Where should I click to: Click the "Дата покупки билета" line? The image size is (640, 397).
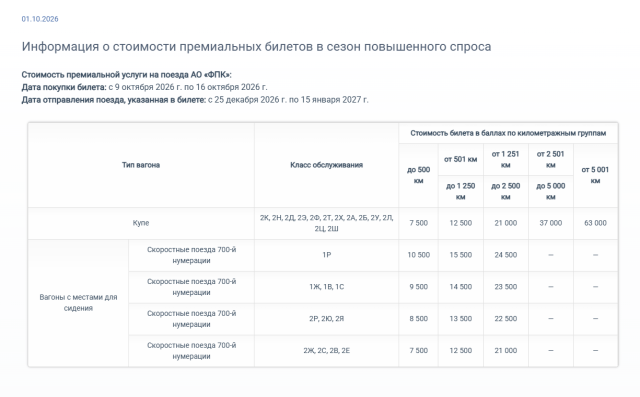(x=144, y=87)
